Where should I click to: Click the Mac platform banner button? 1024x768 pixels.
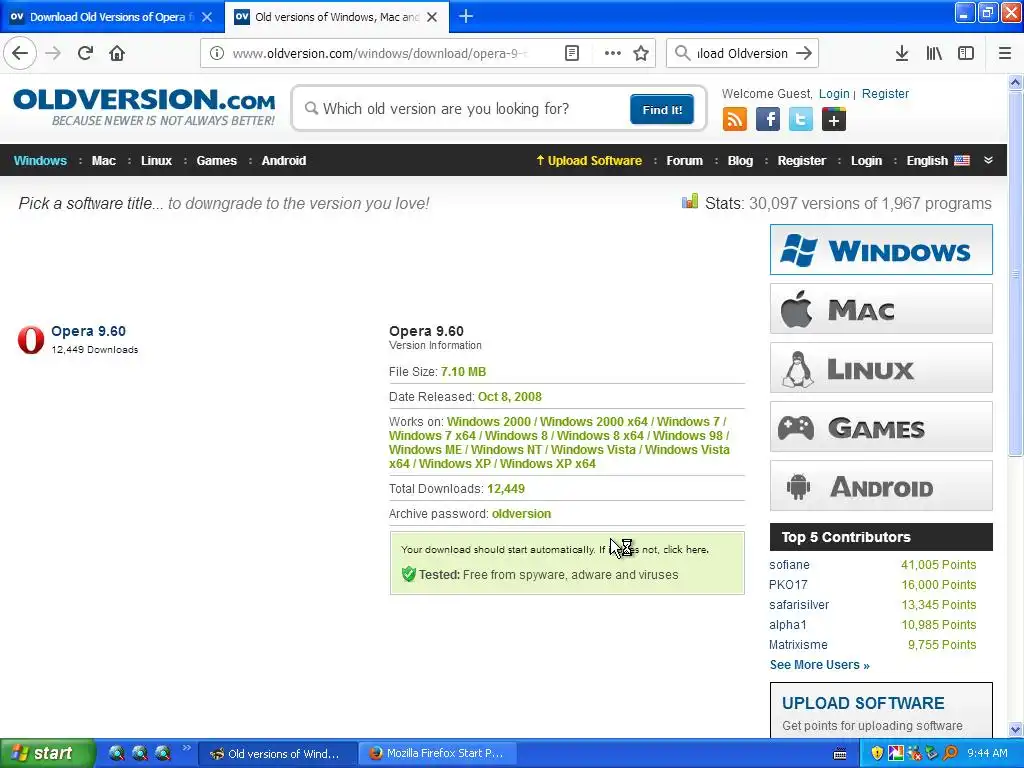(x=881, y=308)
